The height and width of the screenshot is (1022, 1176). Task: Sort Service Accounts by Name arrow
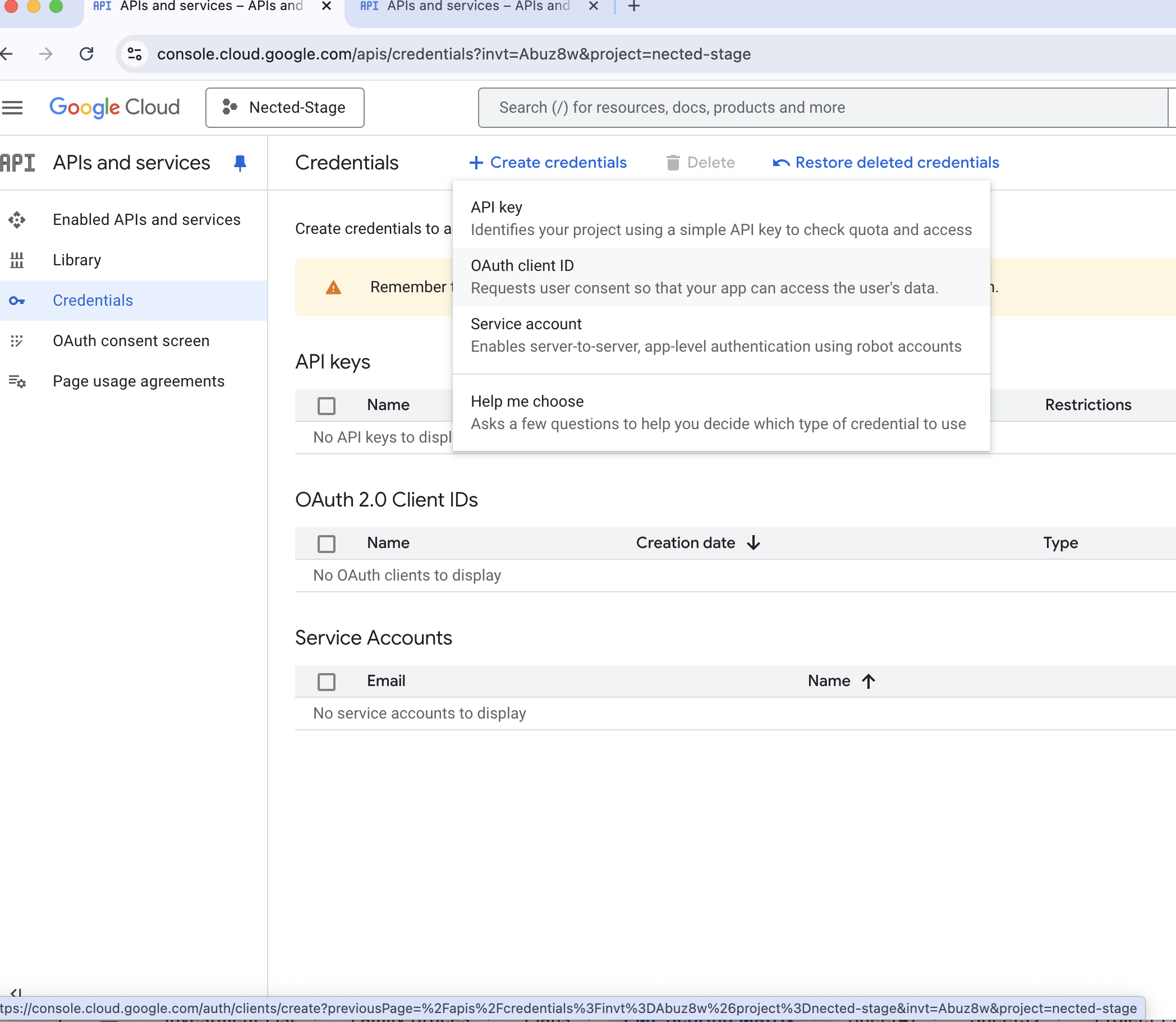[868, 681]
